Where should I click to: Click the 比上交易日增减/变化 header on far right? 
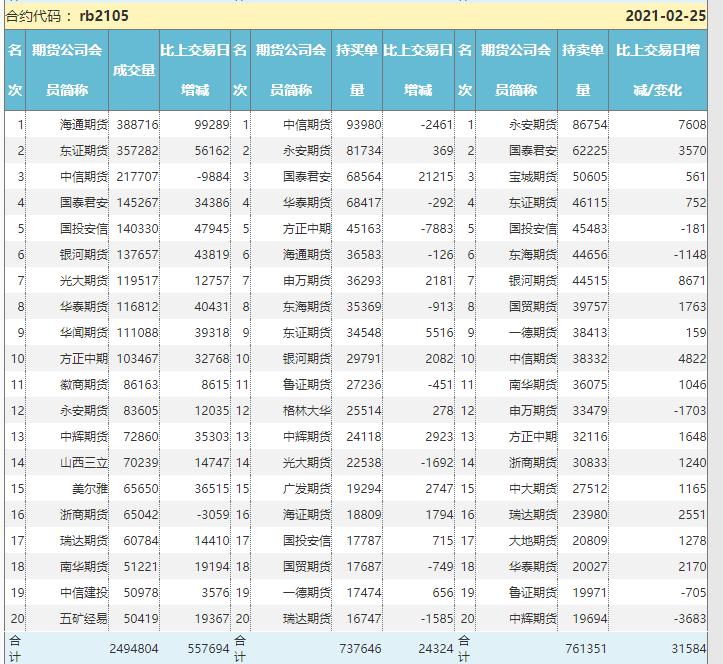tap(658, 70)
